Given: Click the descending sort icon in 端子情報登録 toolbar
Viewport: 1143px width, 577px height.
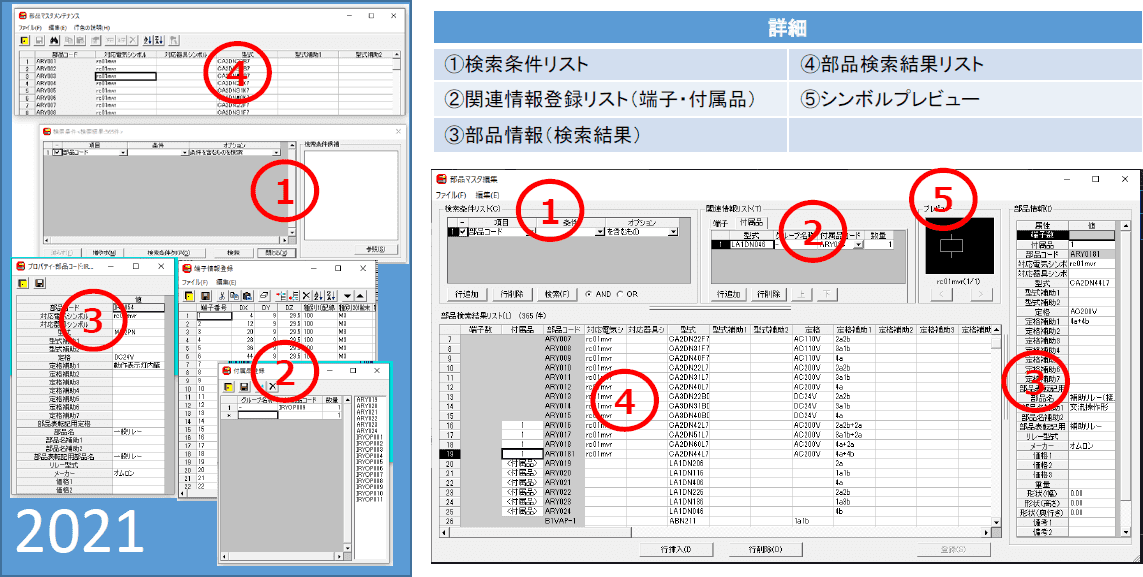Looking at the screenshot, I should pos(331,296).
